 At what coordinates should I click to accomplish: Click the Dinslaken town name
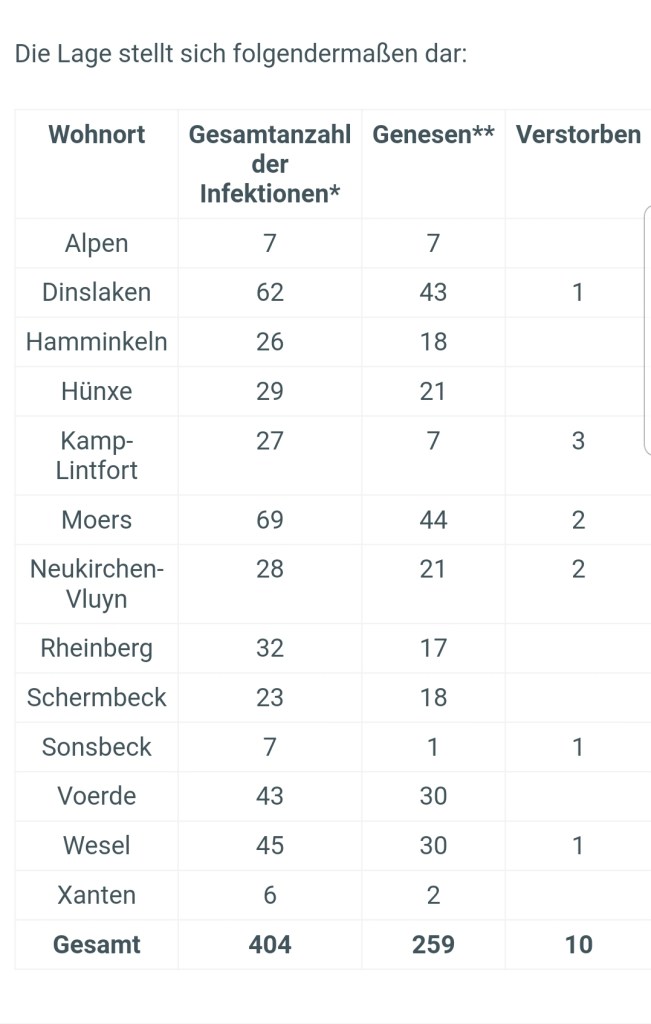pos(97,292)
